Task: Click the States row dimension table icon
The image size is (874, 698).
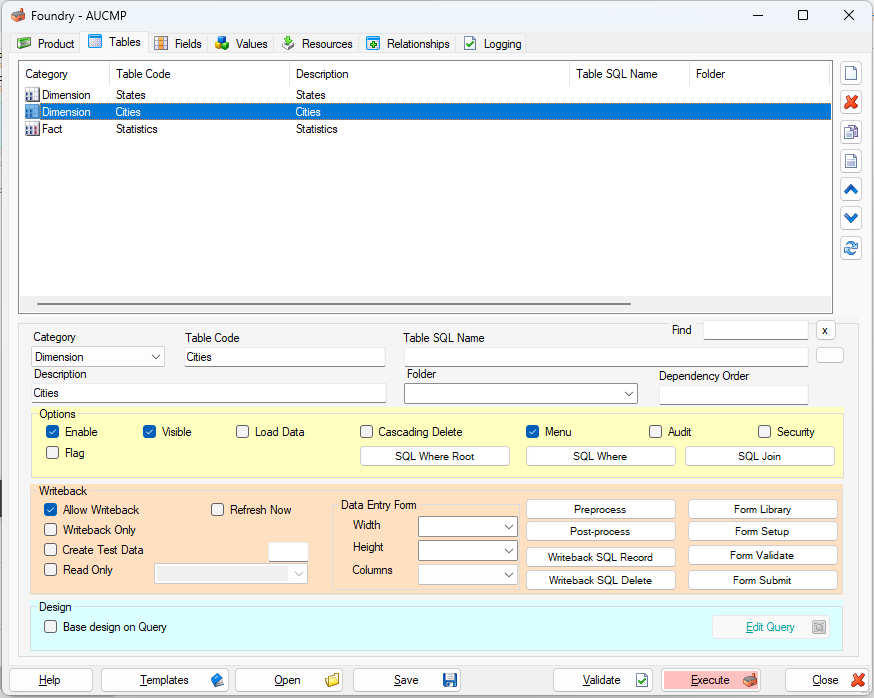Action: click(x=32, y=95)
